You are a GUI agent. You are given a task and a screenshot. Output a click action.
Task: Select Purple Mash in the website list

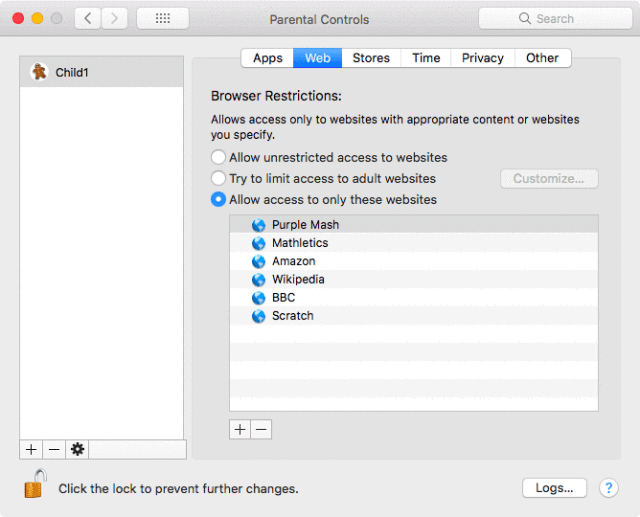pyautogui.click(x=414, y=225)
